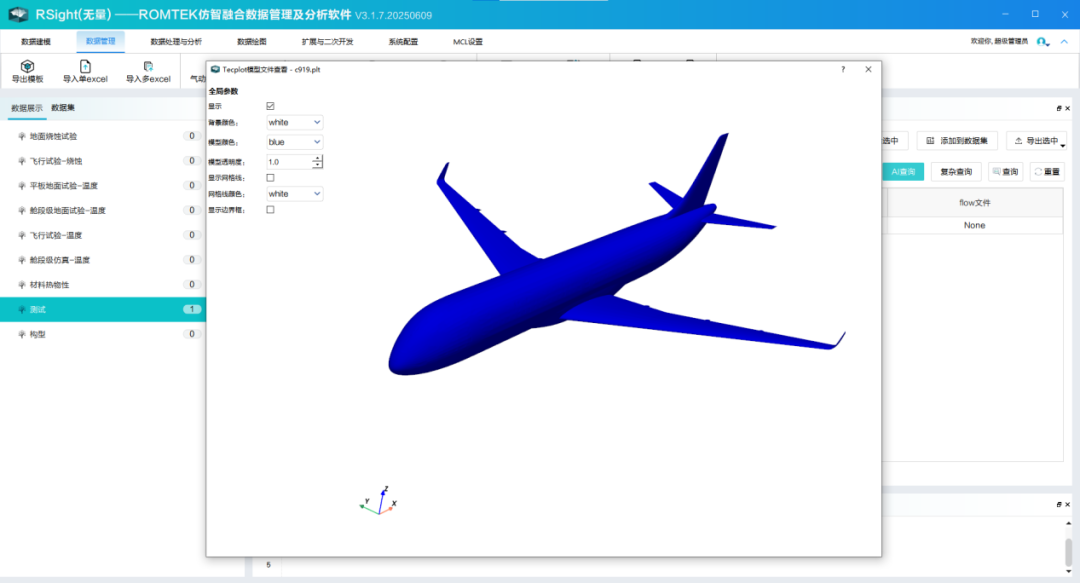Click the dialog help question mark
The width and height of the screenshot is (1080, 583).
(842, 69)
